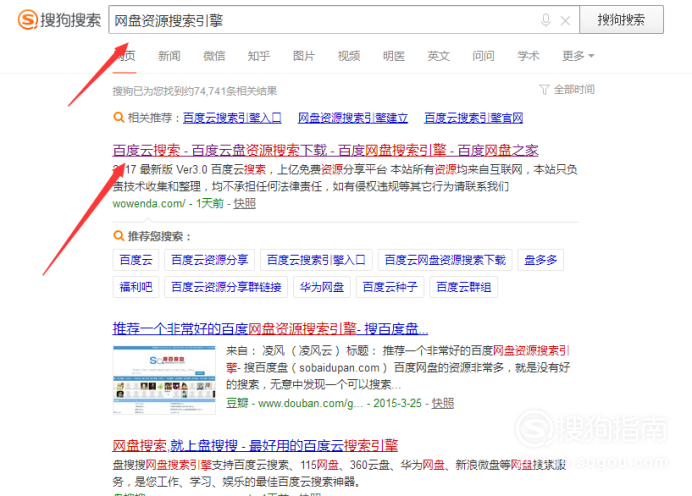Switch to the 新闻 tab
The image size is (692, 496).
(169, 56)
